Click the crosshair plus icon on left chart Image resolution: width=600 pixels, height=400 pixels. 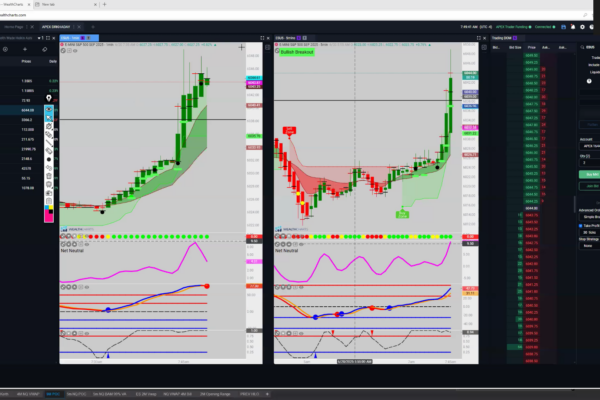tap(241, 47)
